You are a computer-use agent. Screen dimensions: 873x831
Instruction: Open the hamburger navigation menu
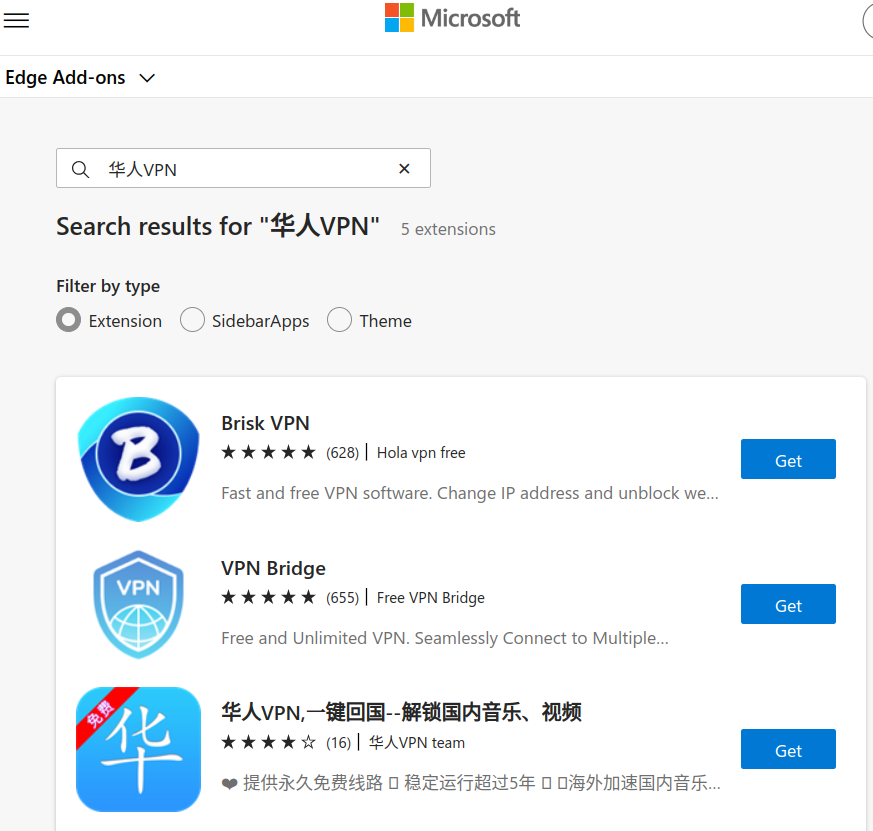point(16,21)
